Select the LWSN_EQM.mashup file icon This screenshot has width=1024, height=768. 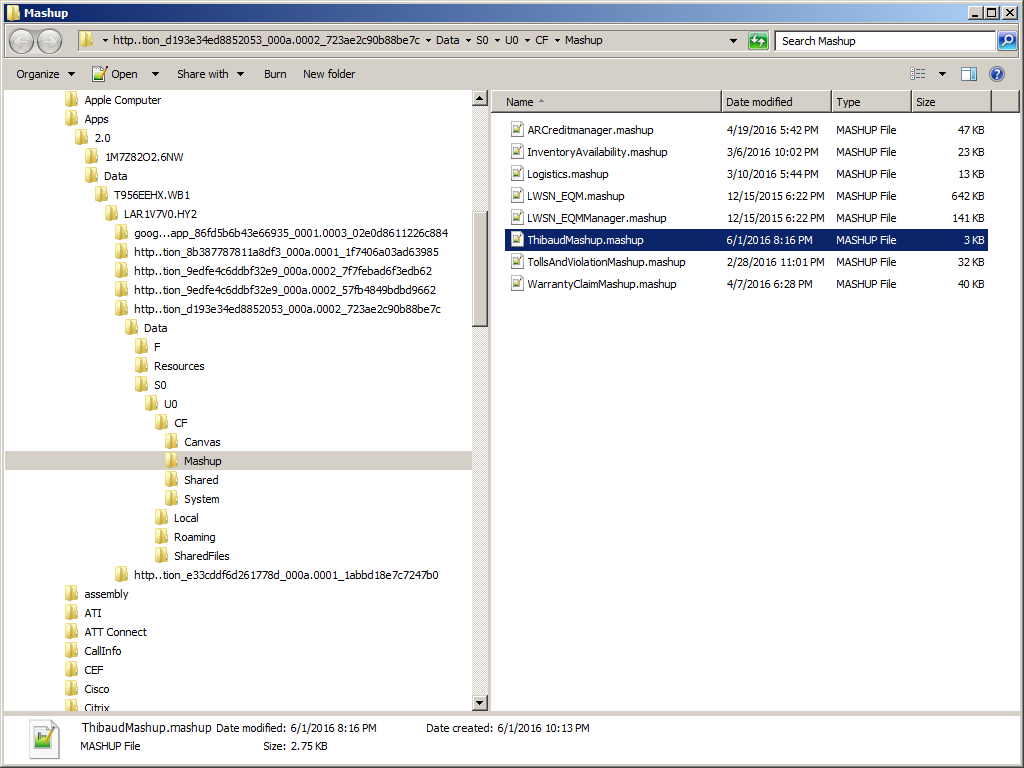[x=517, y=196]
